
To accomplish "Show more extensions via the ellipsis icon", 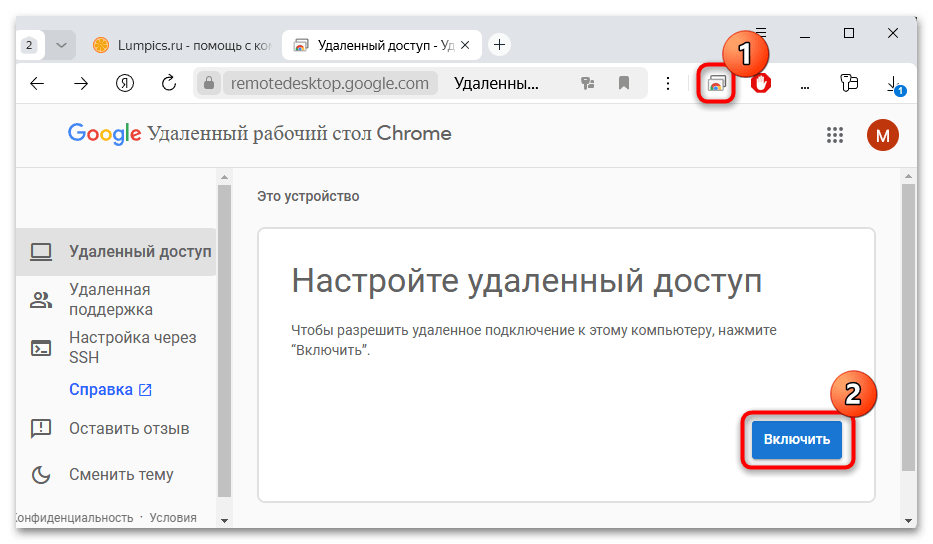I will [804, 87].
